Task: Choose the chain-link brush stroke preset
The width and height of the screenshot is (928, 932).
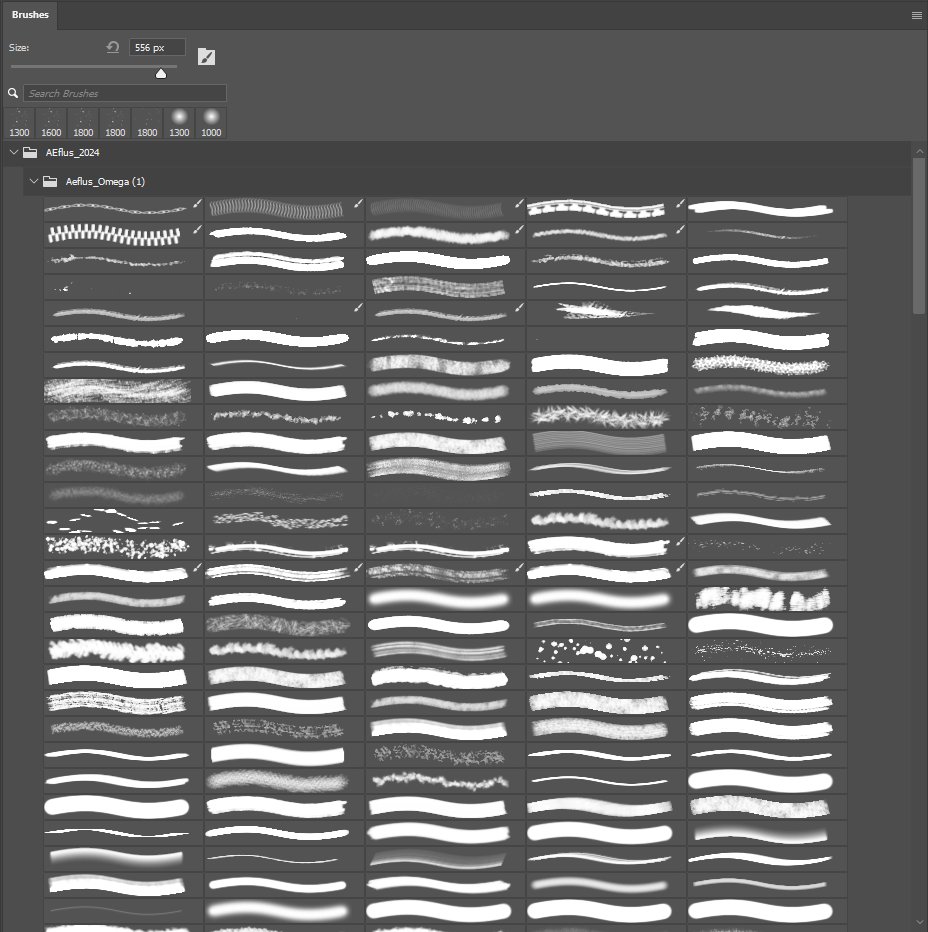Action: [x=123, y=209]
